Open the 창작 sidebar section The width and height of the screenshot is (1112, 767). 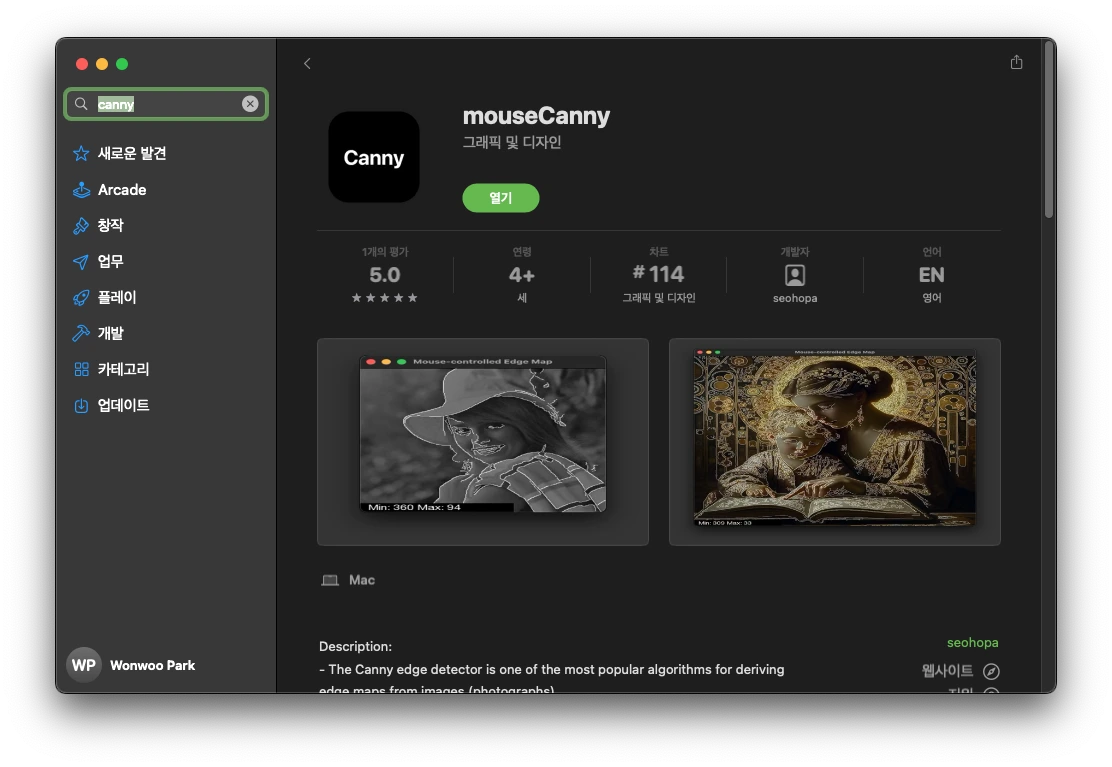111,225
